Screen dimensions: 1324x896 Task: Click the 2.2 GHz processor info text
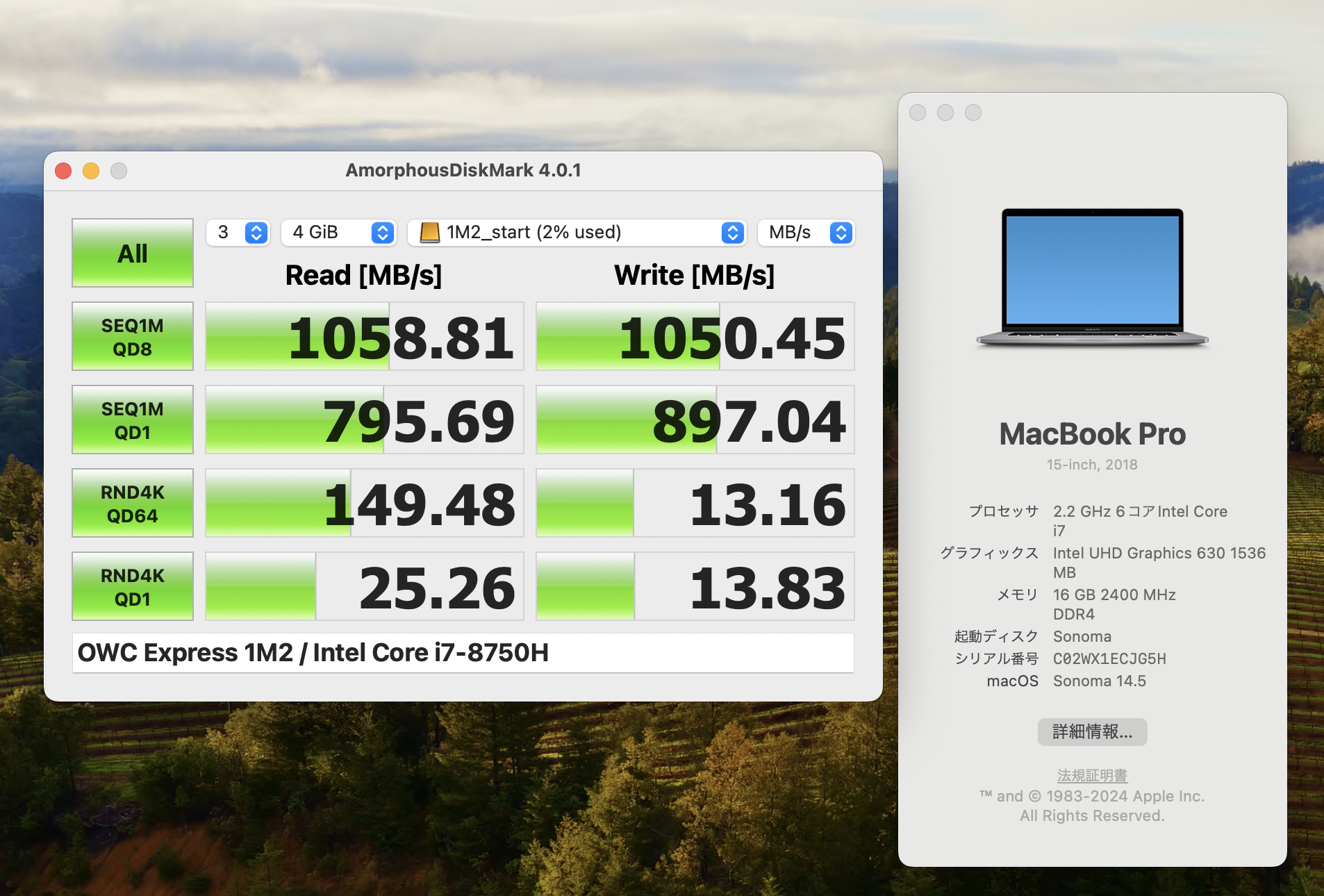pyautogui.click(x=1140, y=521)
